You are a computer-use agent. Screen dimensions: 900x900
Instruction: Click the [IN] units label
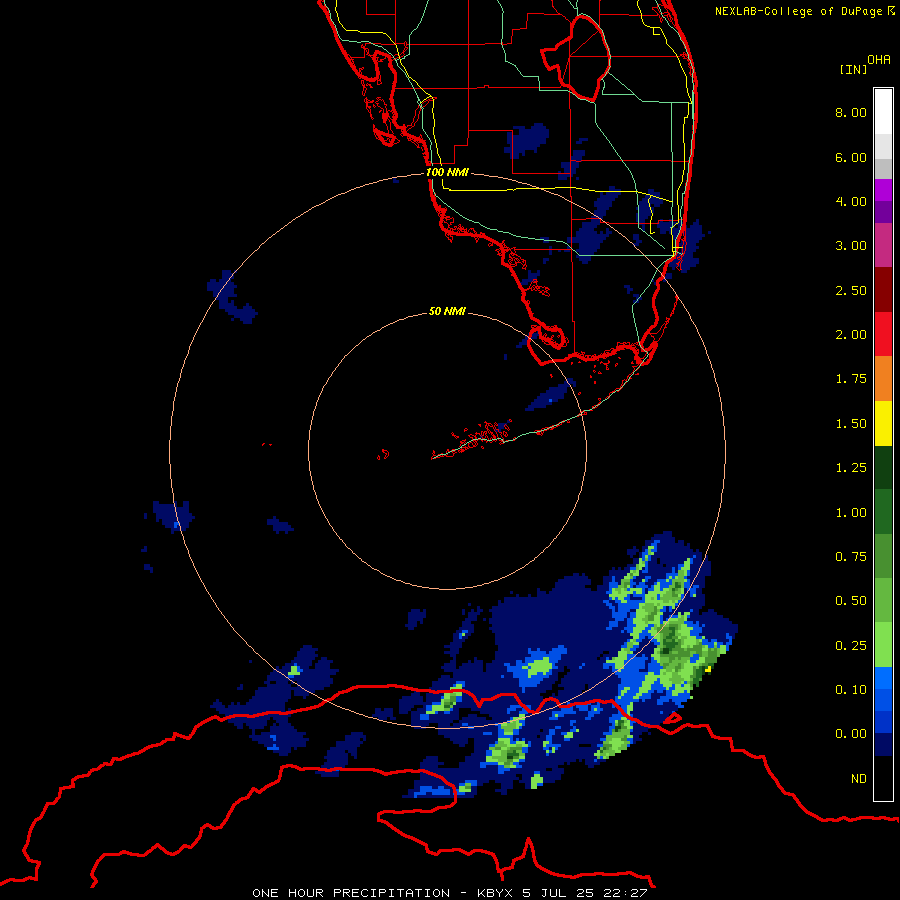click(x=853, y=69)
